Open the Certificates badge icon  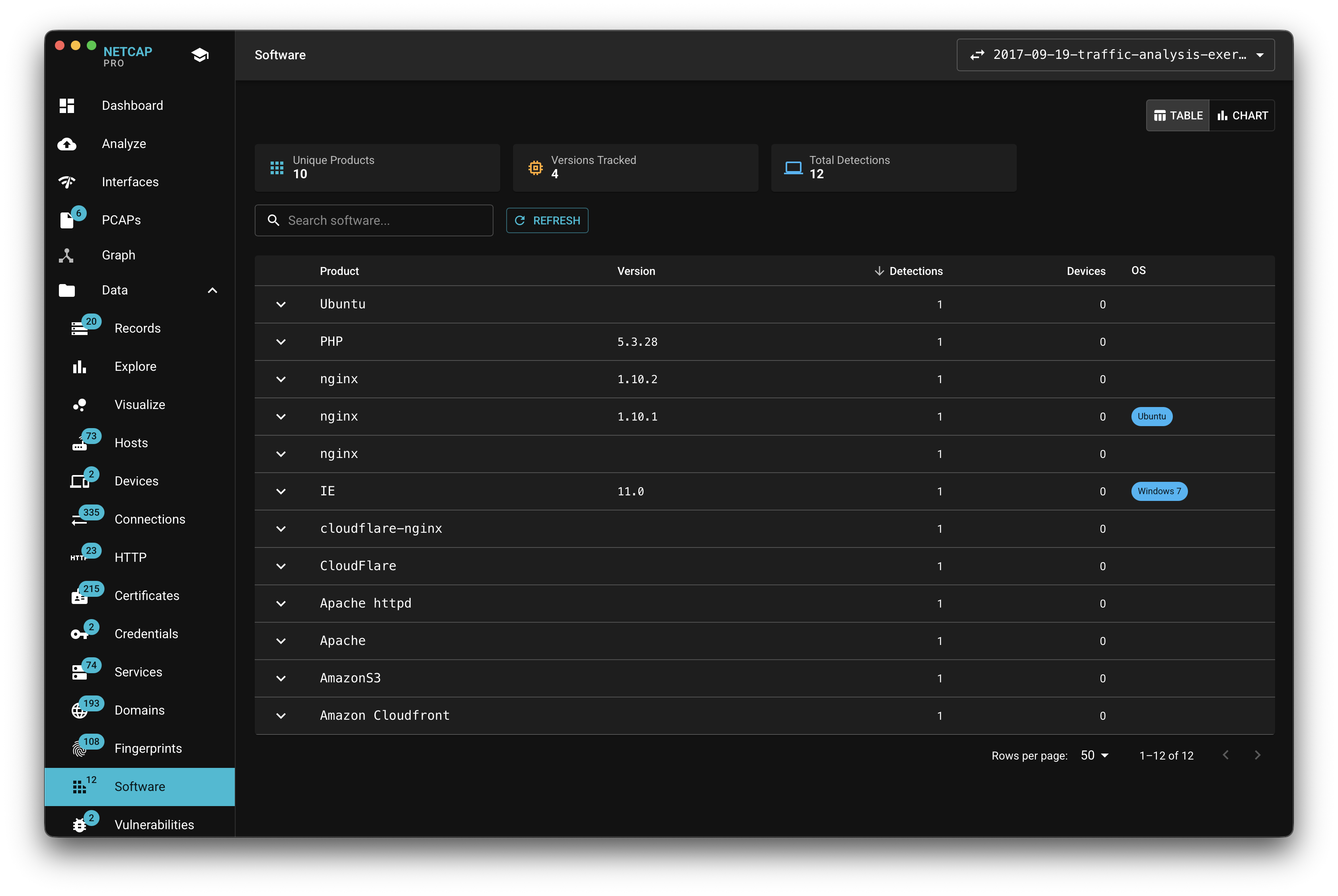80,596
